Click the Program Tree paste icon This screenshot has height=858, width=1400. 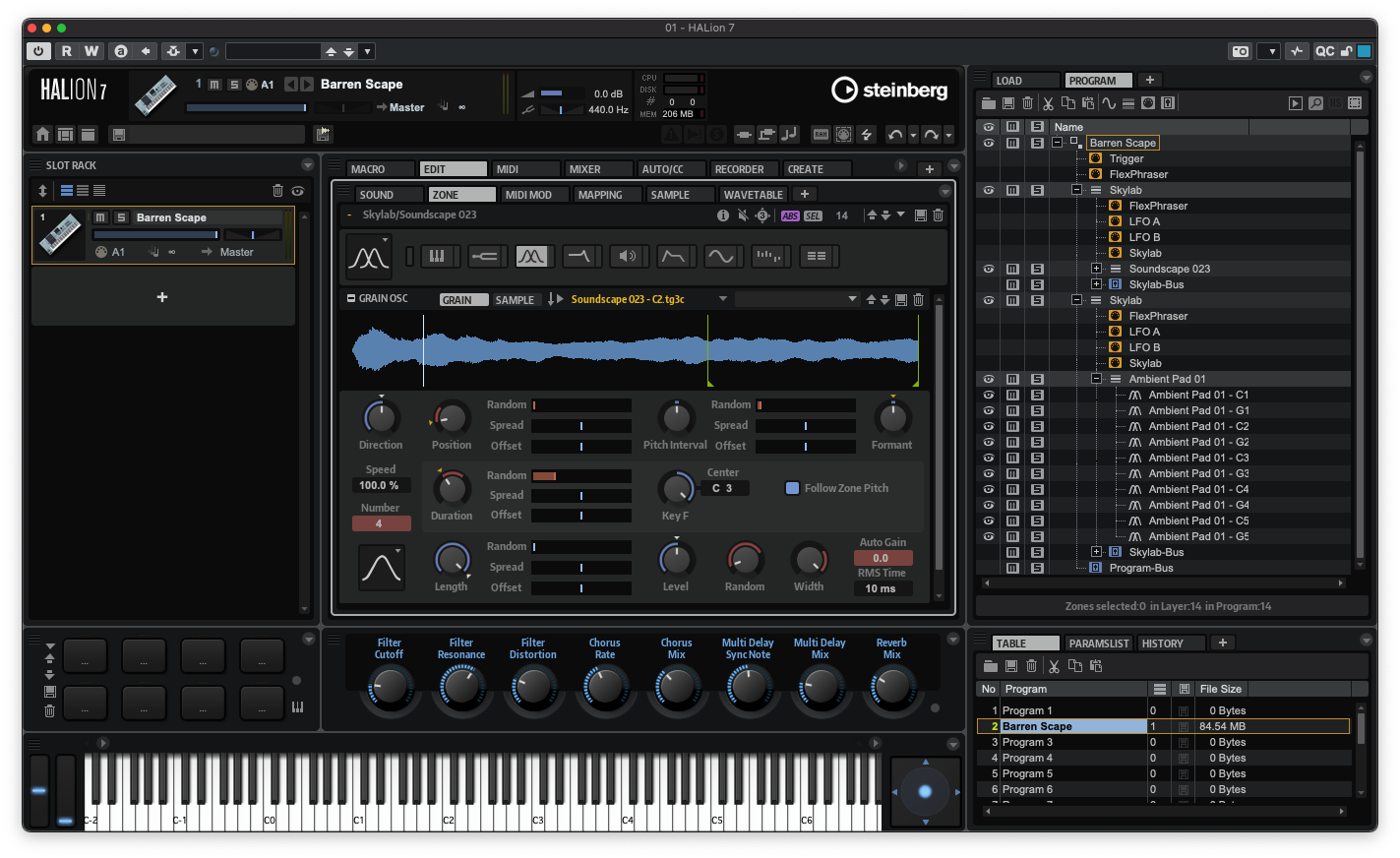[x=1087, y=103]
